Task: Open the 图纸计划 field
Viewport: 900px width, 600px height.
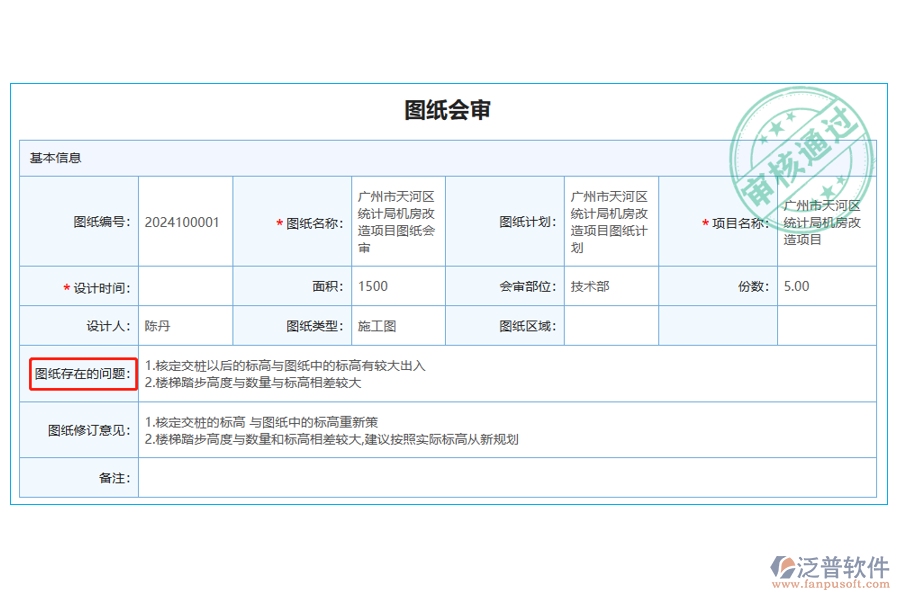Action: click(610, 222)
